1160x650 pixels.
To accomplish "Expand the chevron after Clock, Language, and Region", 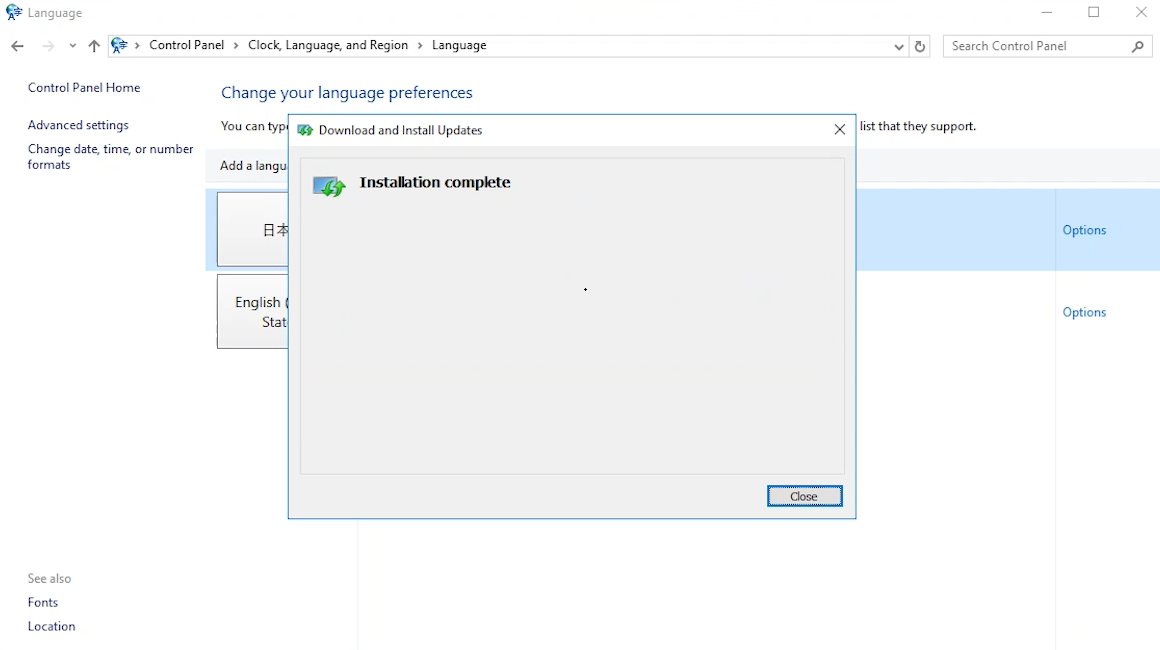I will 419,46.
